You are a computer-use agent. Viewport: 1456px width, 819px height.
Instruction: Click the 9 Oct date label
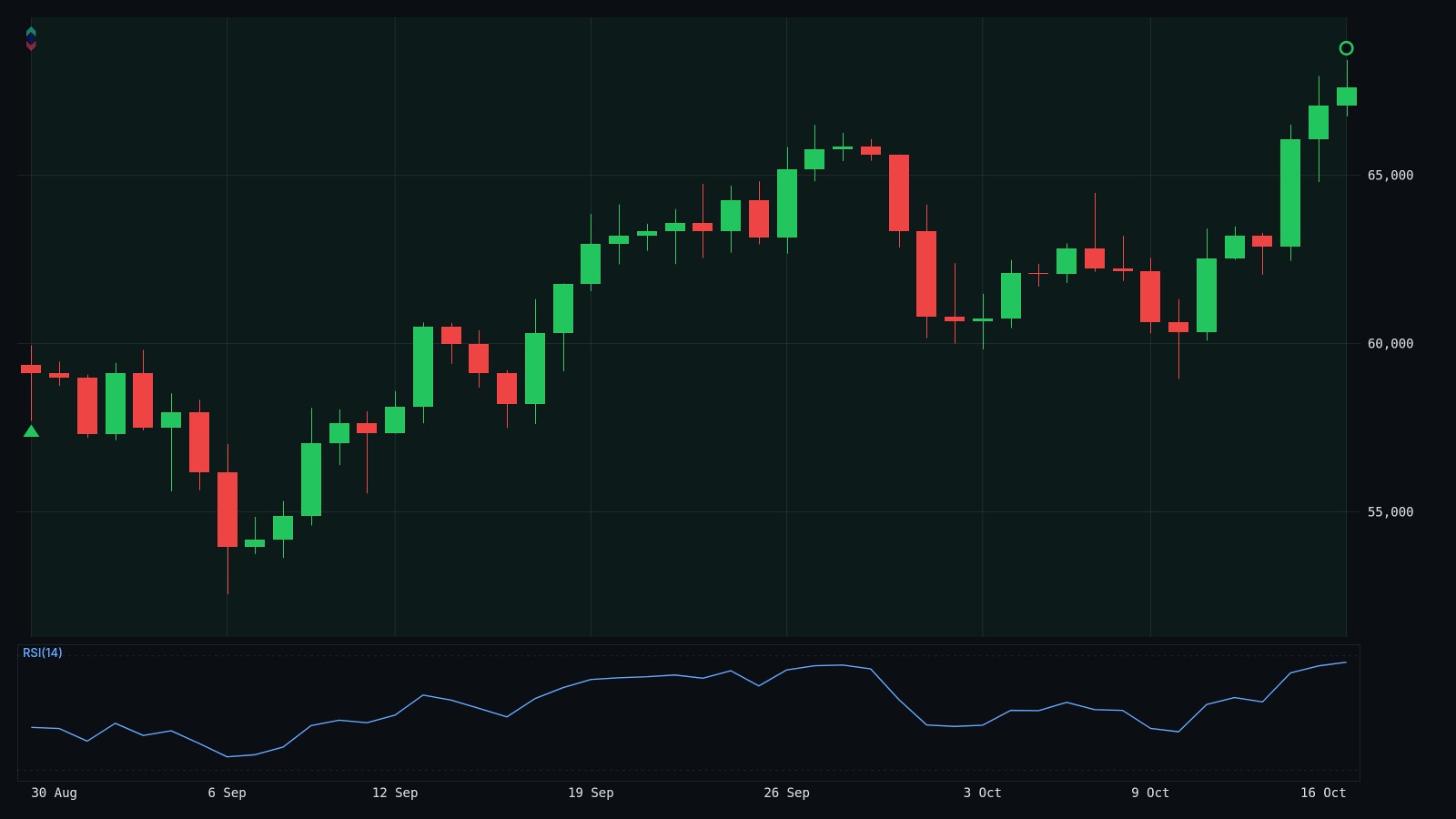click(1150, 793)
